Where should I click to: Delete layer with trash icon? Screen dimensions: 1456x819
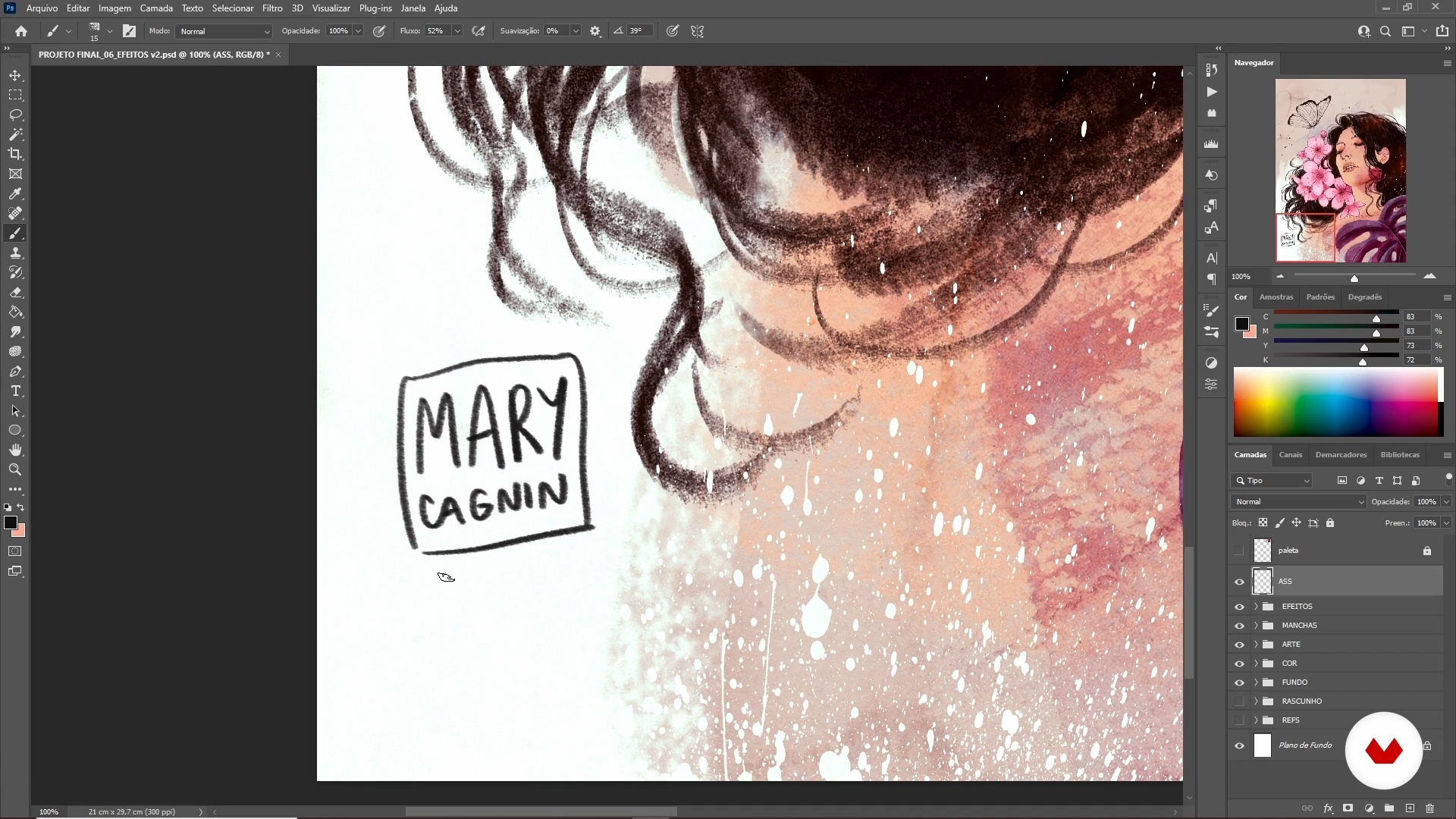(x=1430, y=808)
